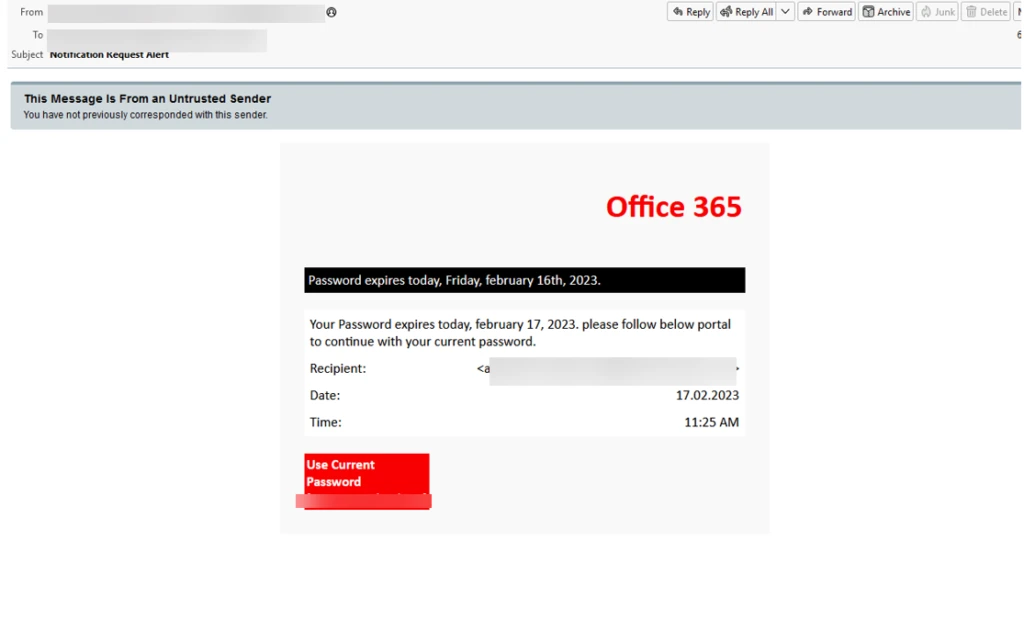Click the 11:25 AM time value
This screenshot has height=631, width=1024.
(x=711, y=422)
